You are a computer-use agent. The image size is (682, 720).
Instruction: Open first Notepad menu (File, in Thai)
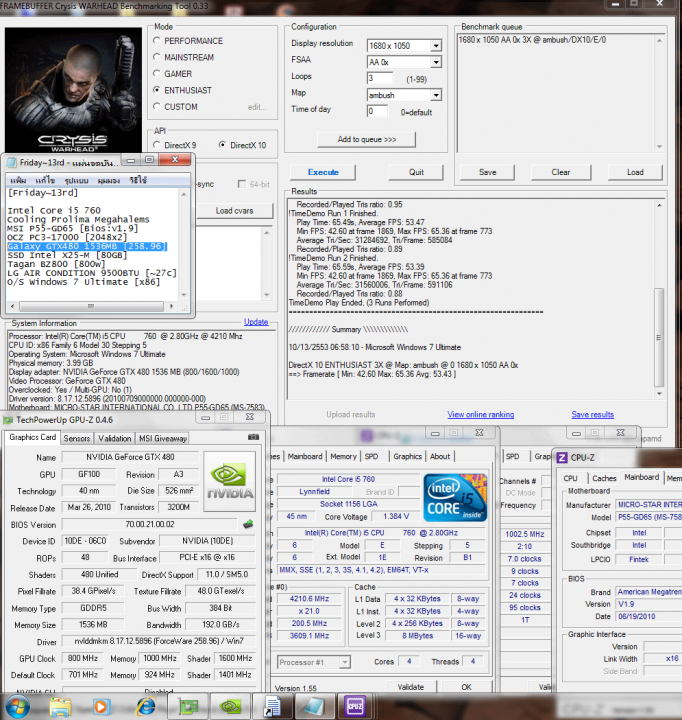click(x=18, y=180)
